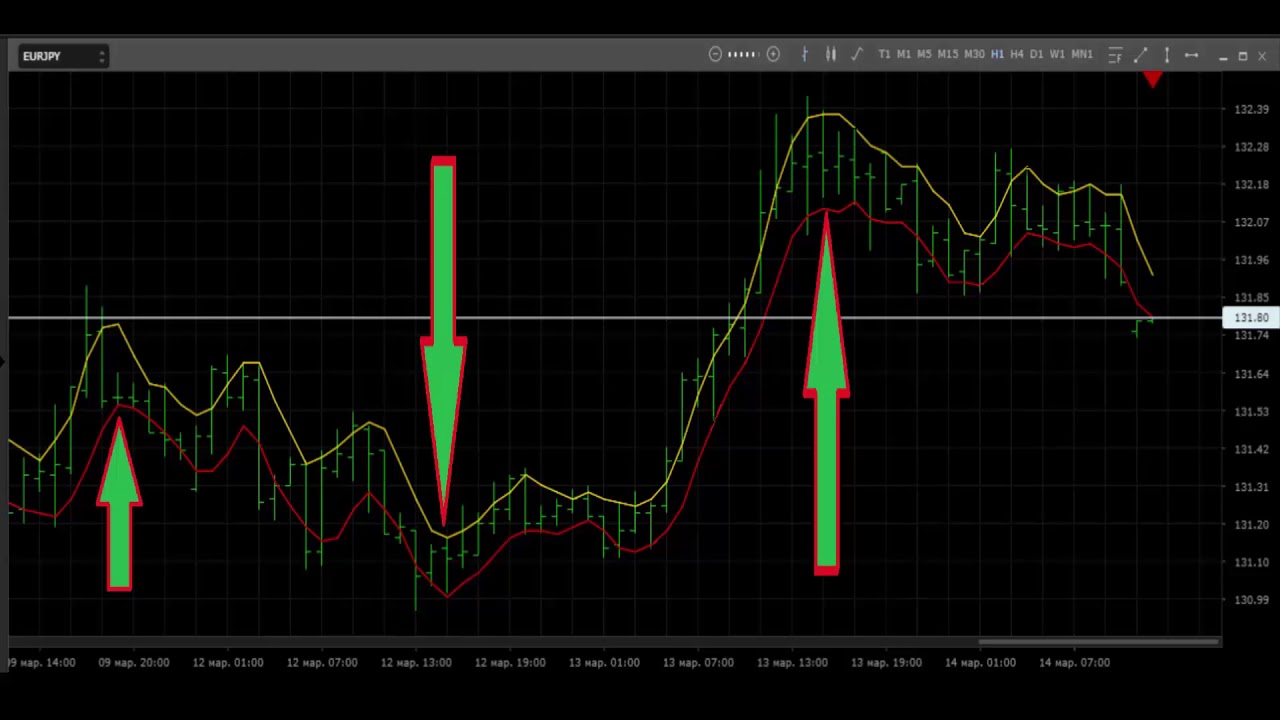The width and height of the screenshot is (1280, 720).
Task: Zoom out the chart with minus icon
Action: 715,55
